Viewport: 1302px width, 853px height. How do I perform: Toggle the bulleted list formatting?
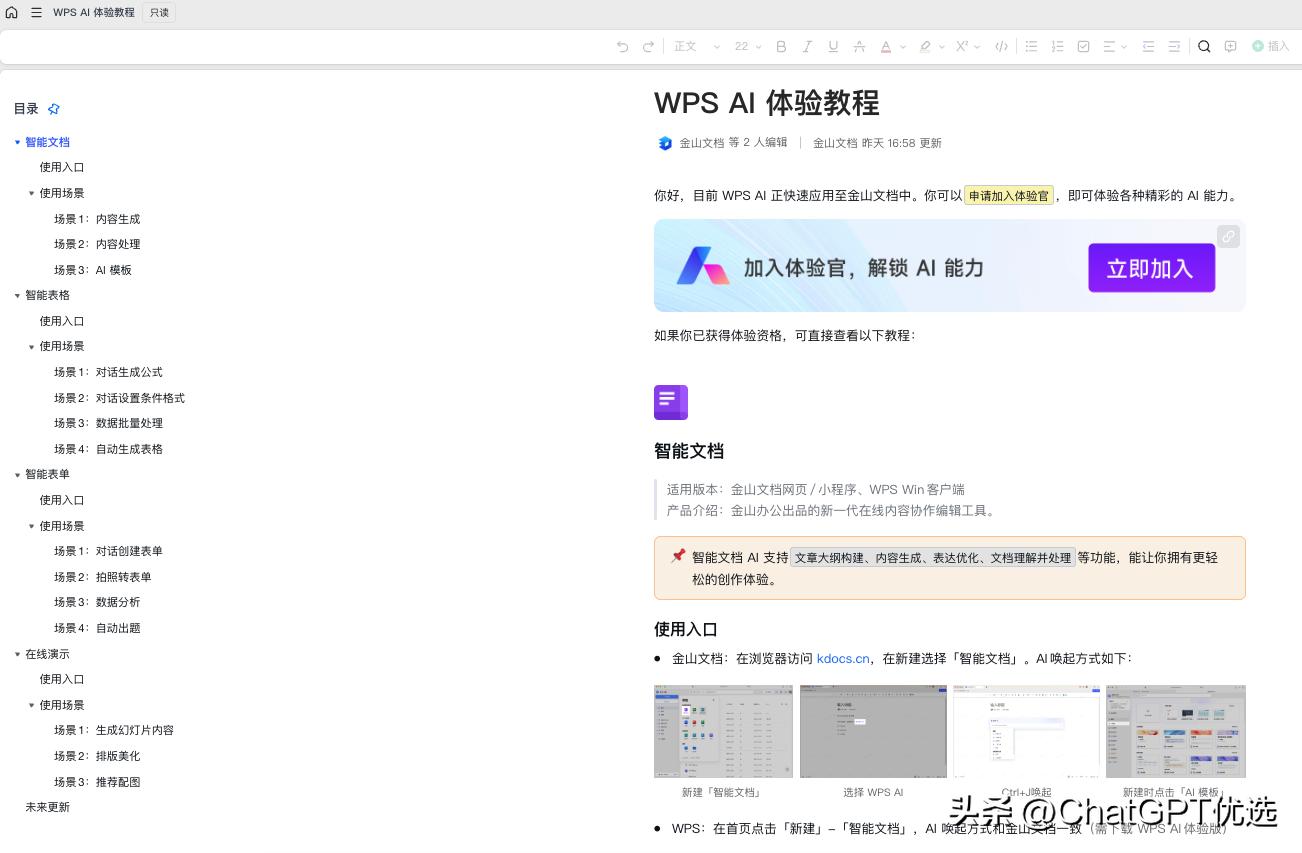click(1031, 46)
